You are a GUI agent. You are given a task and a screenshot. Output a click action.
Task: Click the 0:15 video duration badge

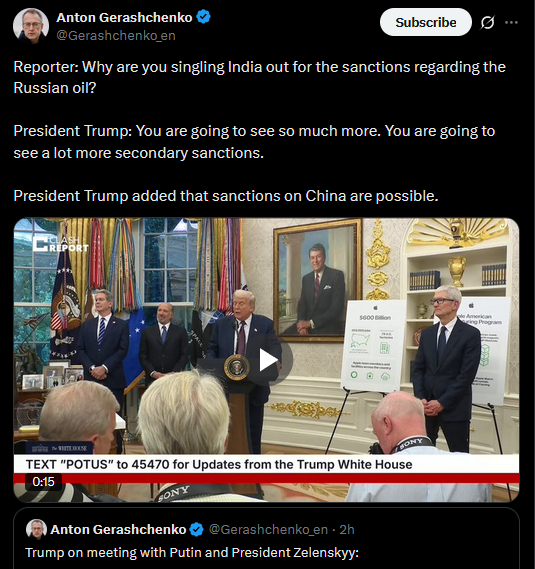(x=43, y=482)
